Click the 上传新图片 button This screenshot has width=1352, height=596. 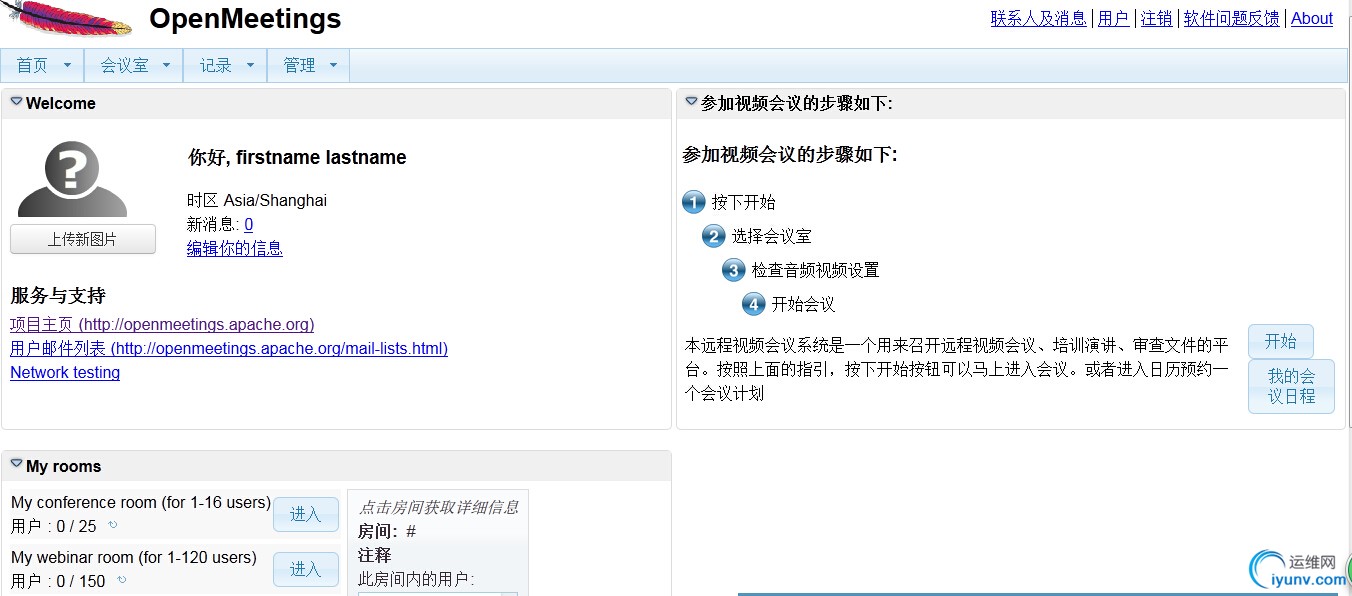point(83,239)
